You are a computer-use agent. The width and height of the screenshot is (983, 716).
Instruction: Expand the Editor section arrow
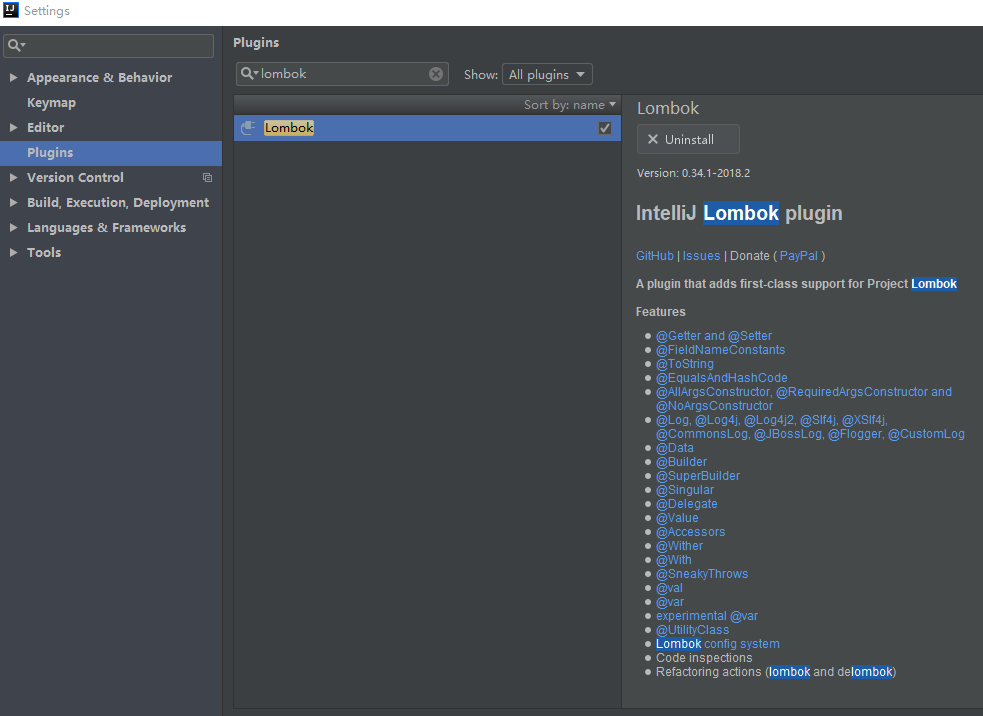pos(13,127)
